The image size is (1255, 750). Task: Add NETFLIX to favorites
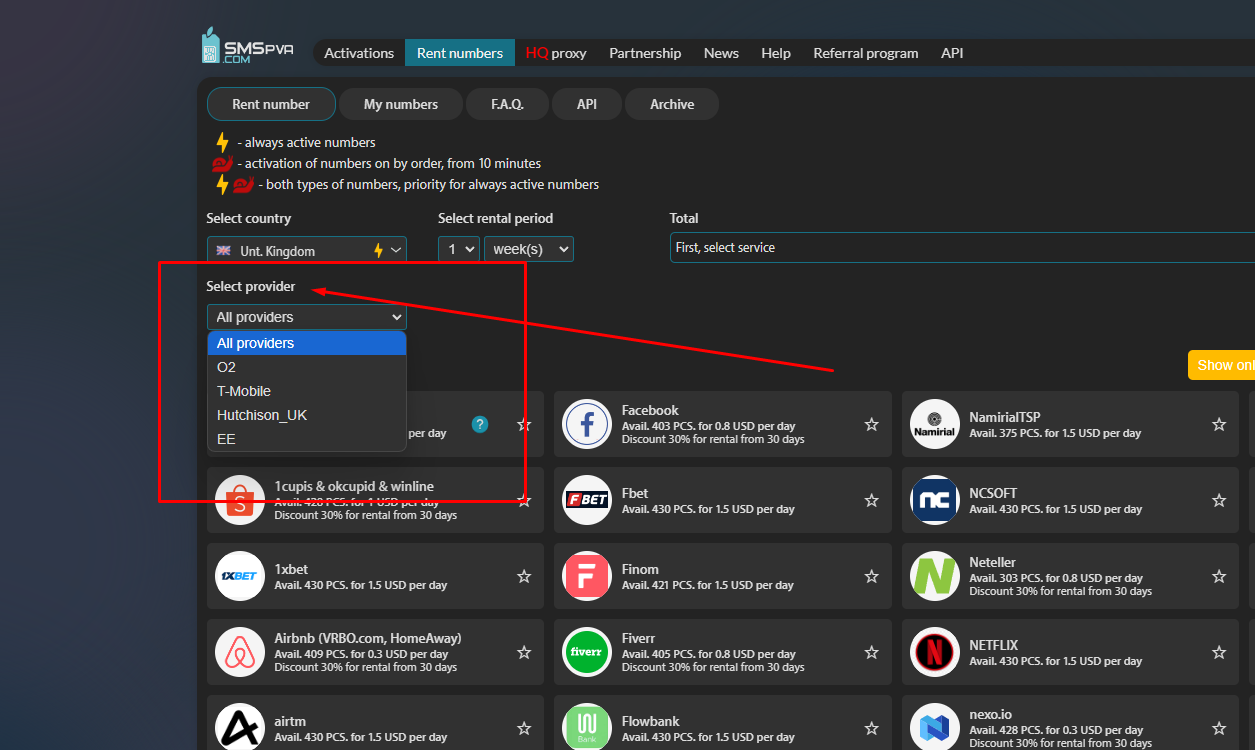point(1219,652)
